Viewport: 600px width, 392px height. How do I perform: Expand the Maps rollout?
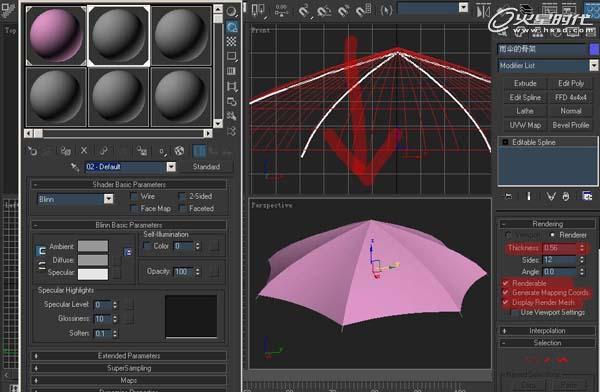[129, 380]
